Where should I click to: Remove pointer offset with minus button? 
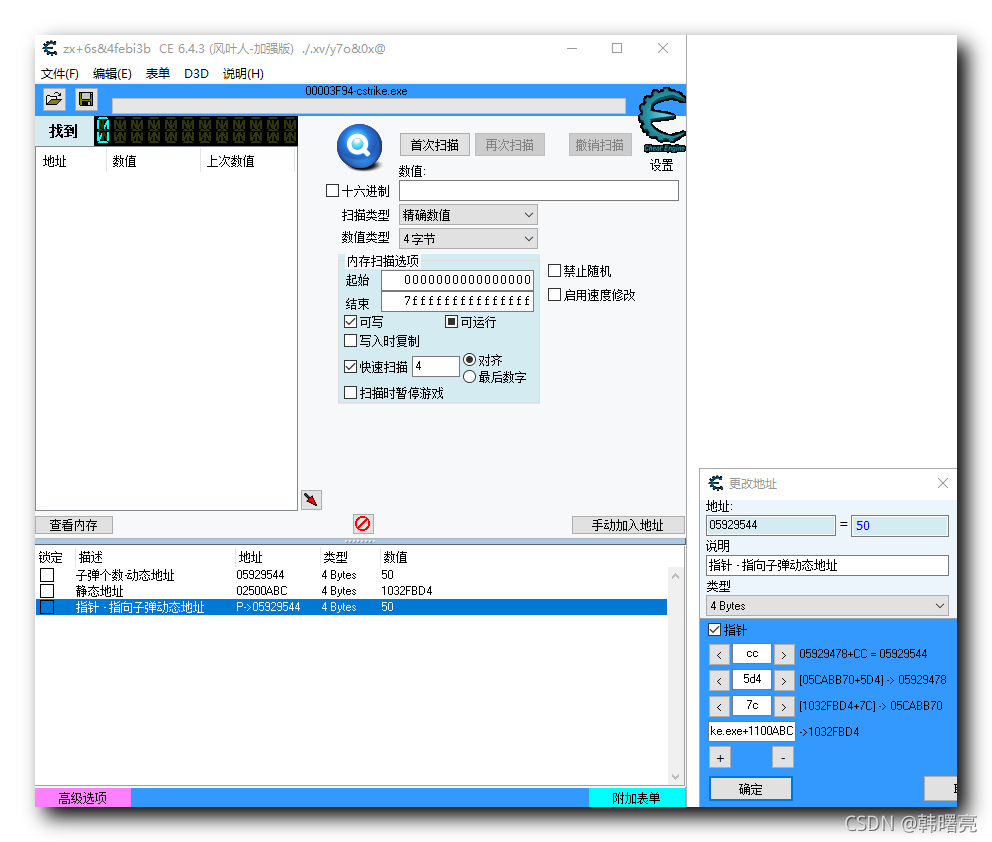783,757
